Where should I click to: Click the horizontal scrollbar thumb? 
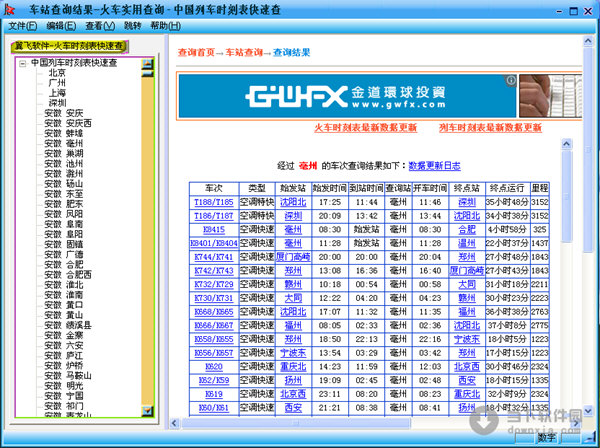point(296,423)
